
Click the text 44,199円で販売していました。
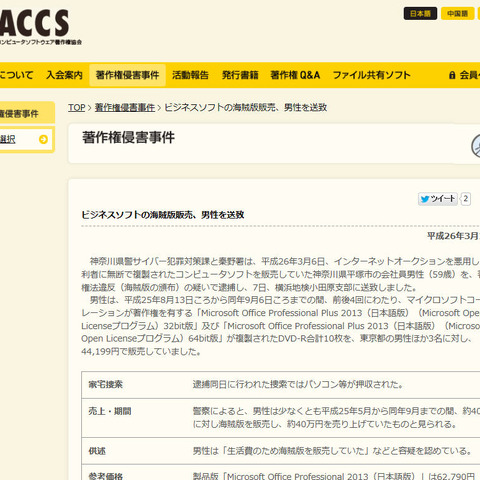tap(141, 352)
